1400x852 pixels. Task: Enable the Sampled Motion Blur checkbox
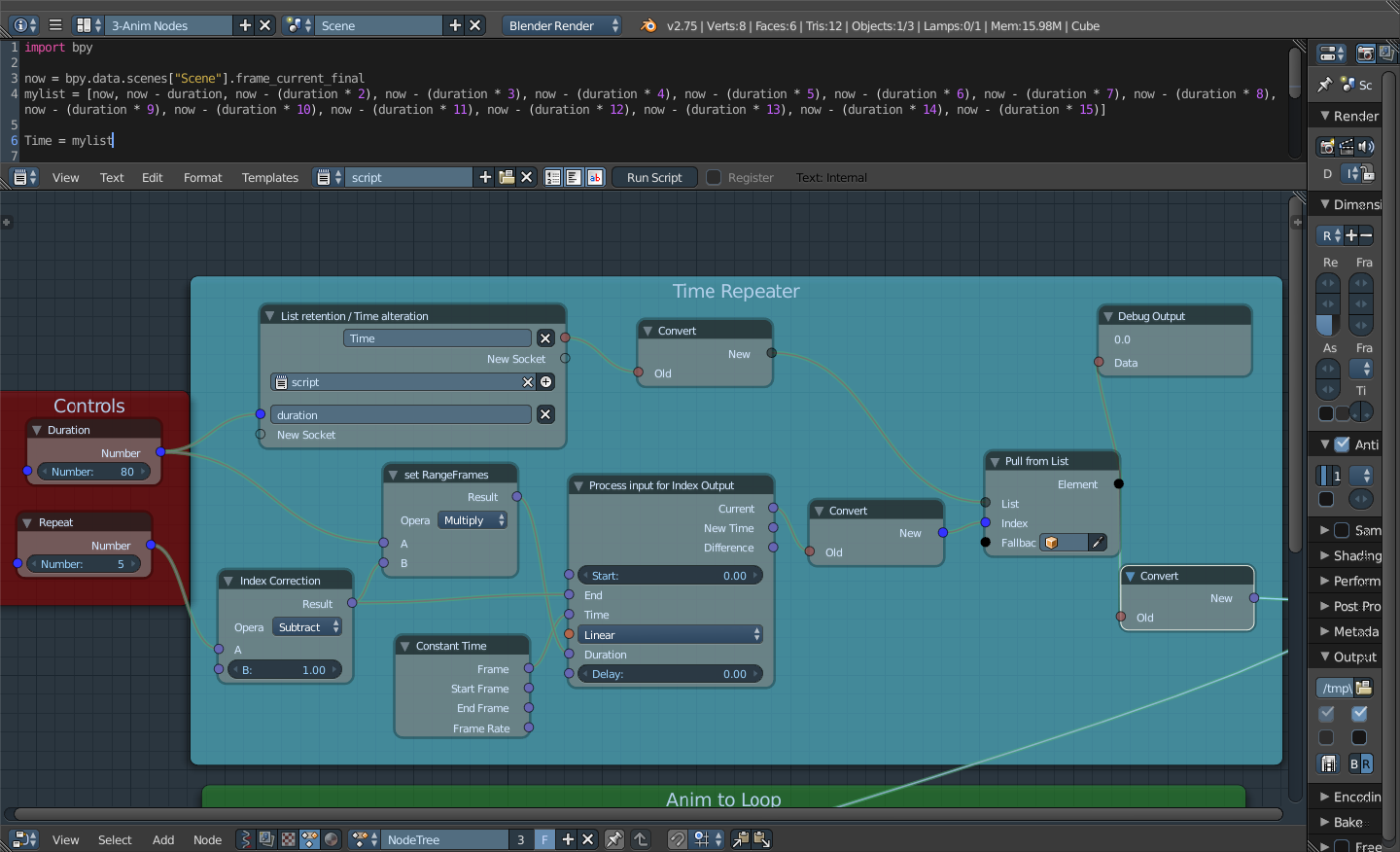pyautogui.click(x=1343, y=530)
